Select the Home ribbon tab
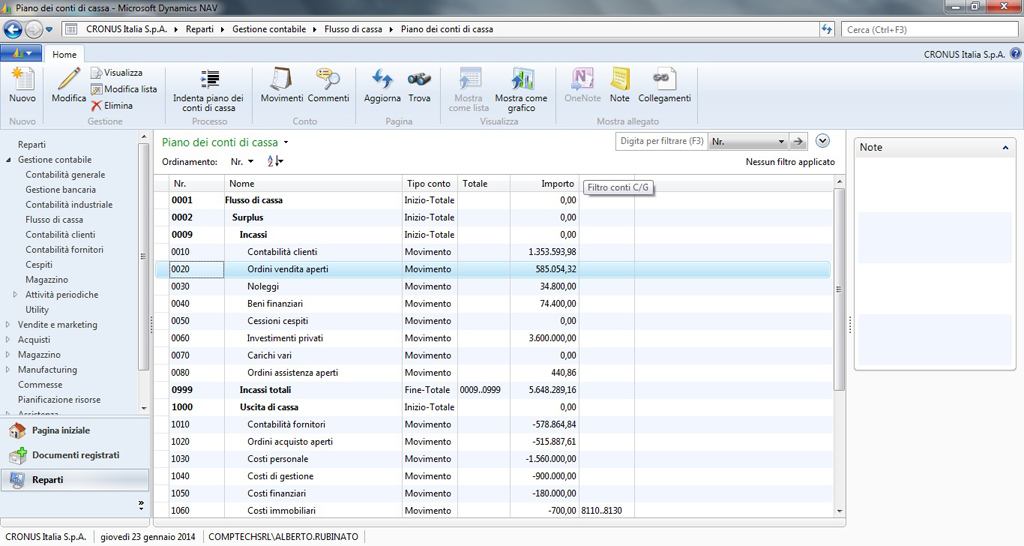 click(x=64, y=54)
